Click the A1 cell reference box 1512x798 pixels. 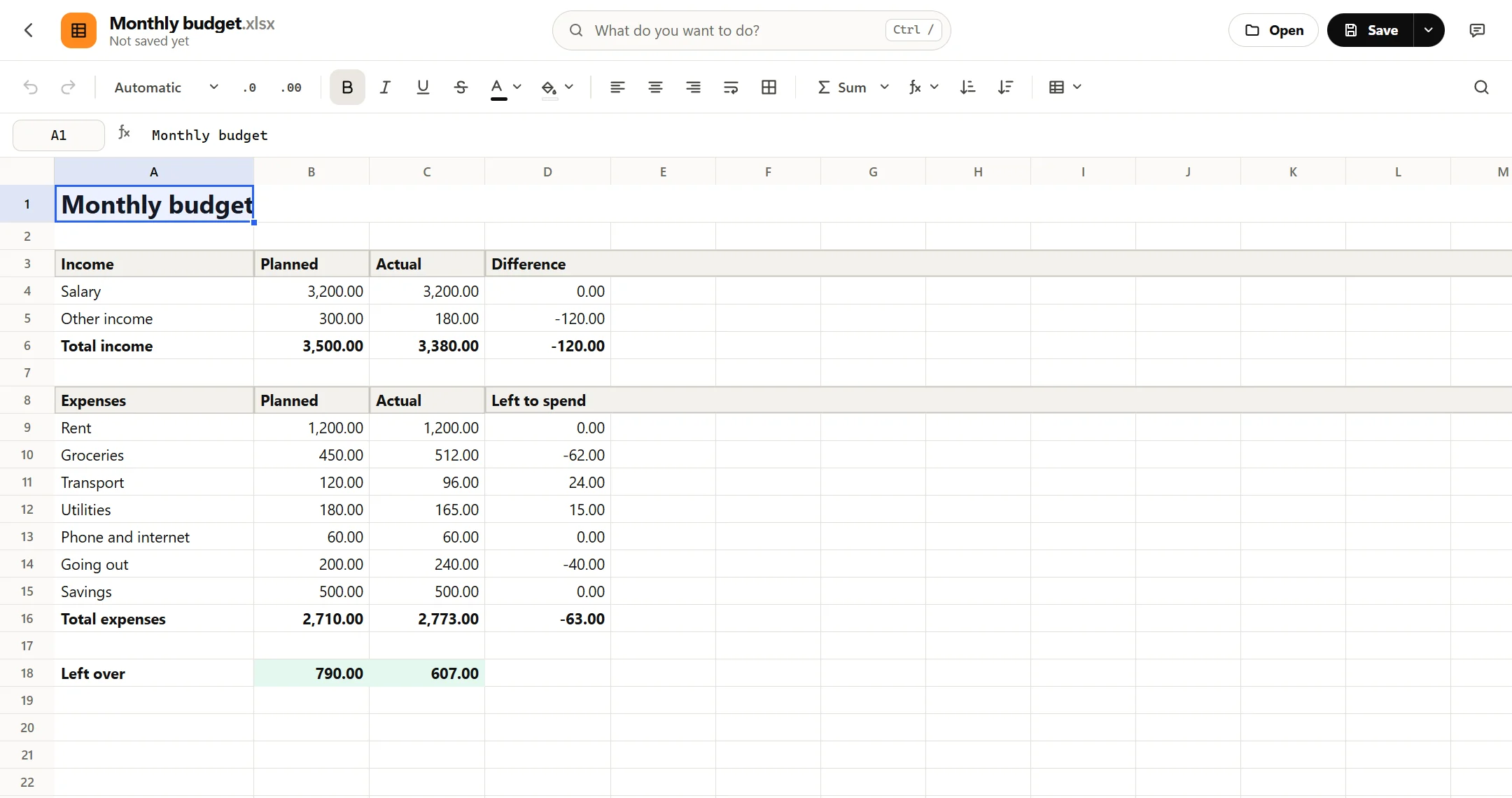59,135
